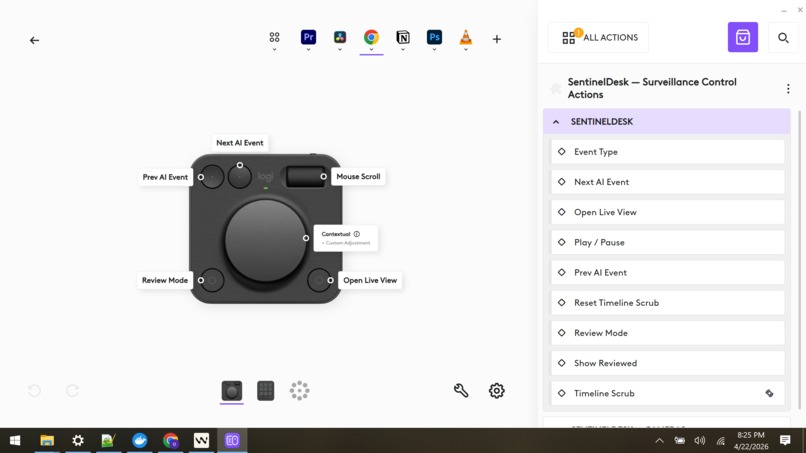Show info for the Contextual dial
Screen dimensions: 806x453
(357, 234)
